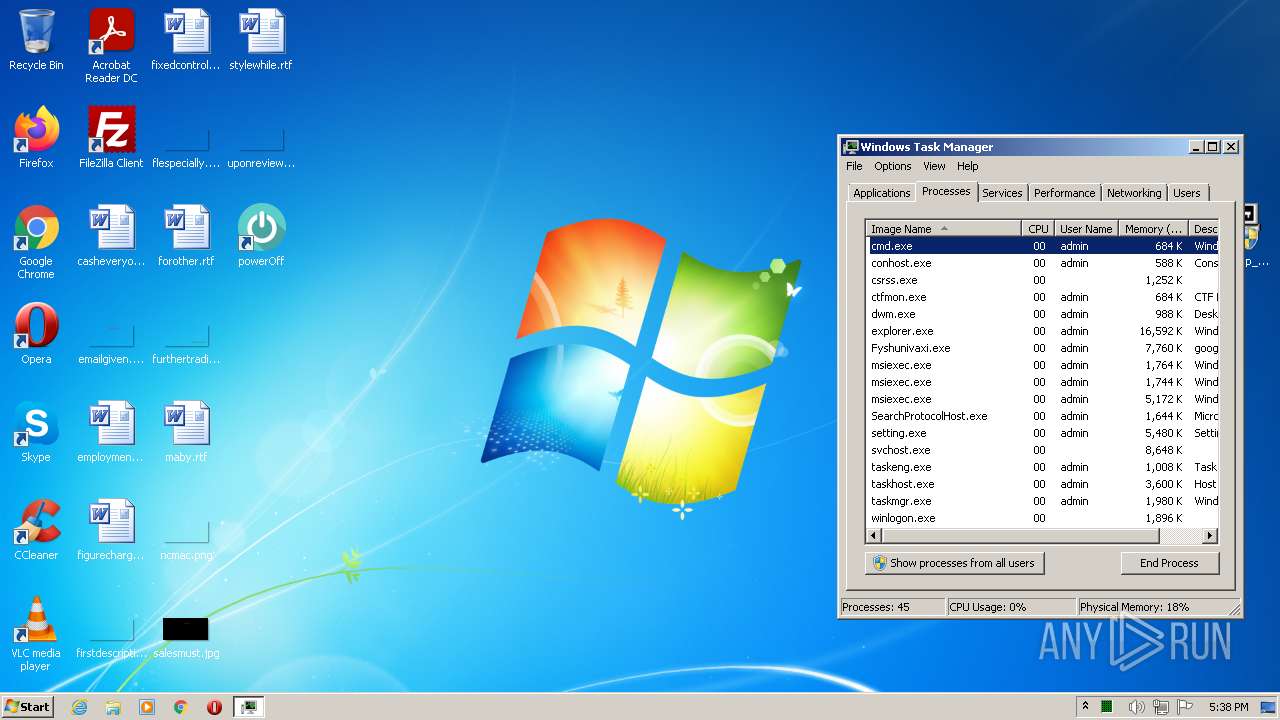Open Options menu in Task Manager
The image size is (1280, 720).
893,166
